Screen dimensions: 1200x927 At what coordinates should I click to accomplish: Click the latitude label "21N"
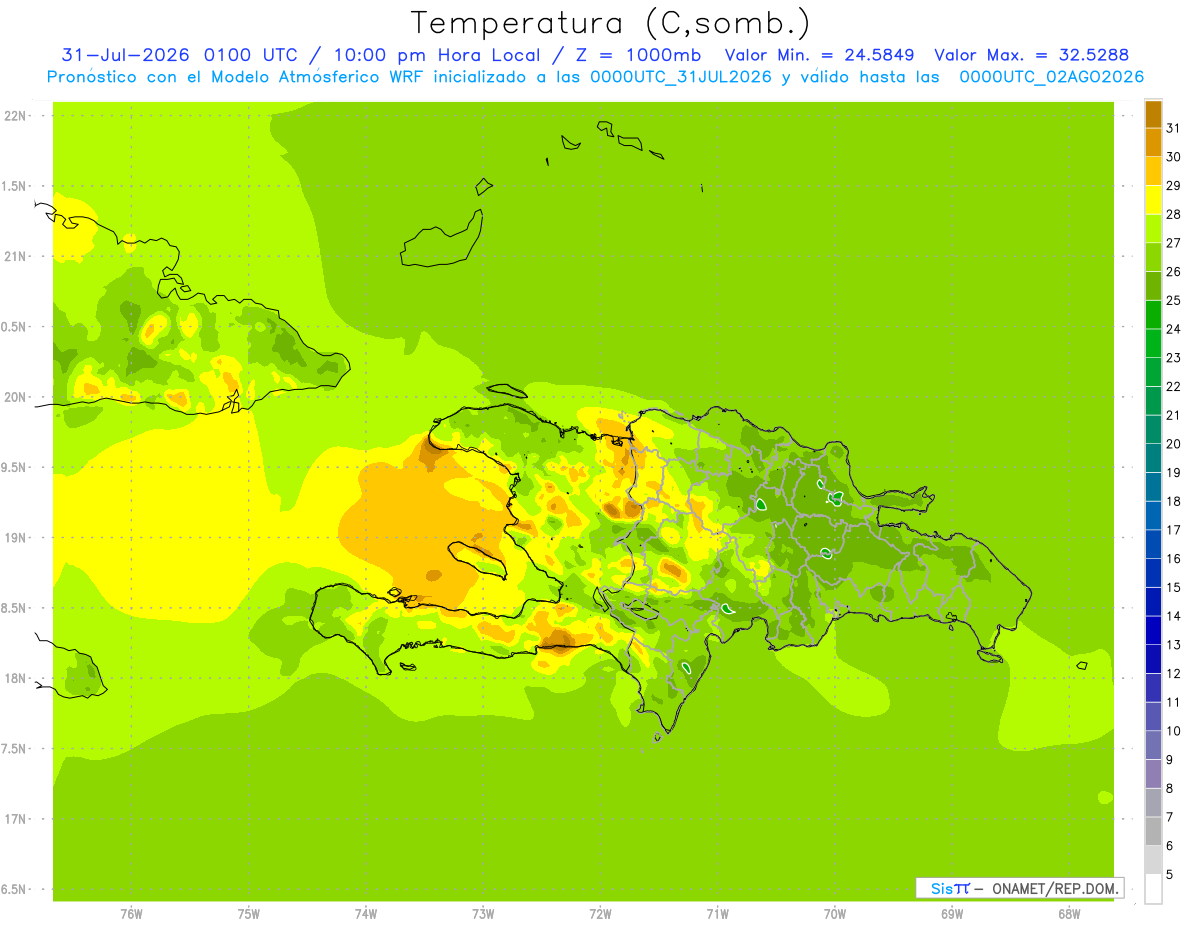click(16, 257)
